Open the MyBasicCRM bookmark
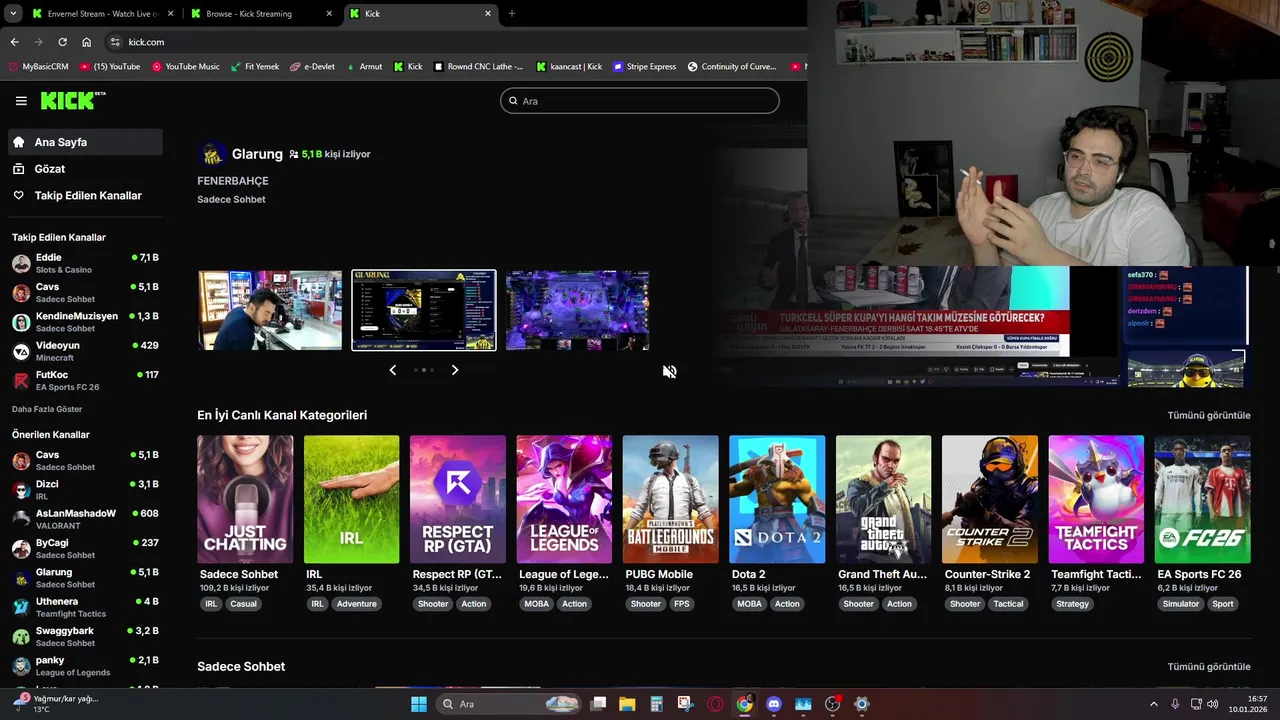Viewport: 1280px width, 720px height. [x=38, y=67]
